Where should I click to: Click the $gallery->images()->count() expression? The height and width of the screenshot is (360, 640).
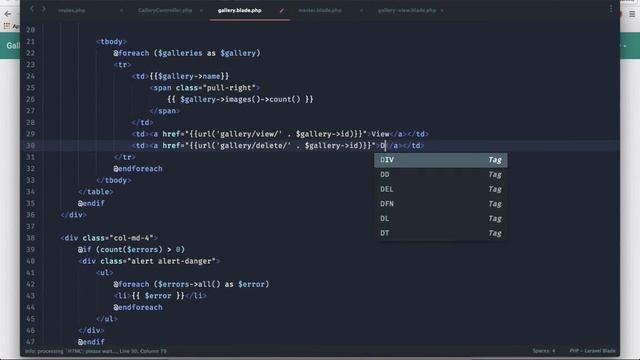point(241,100)
